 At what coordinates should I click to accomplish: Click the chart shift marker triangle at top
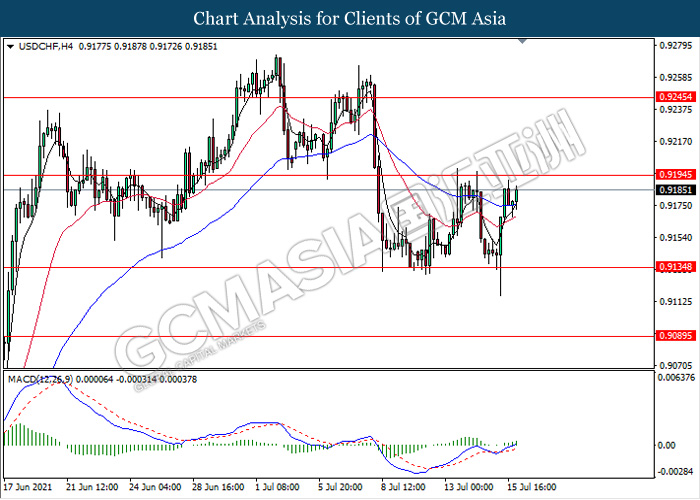(522, 42)
